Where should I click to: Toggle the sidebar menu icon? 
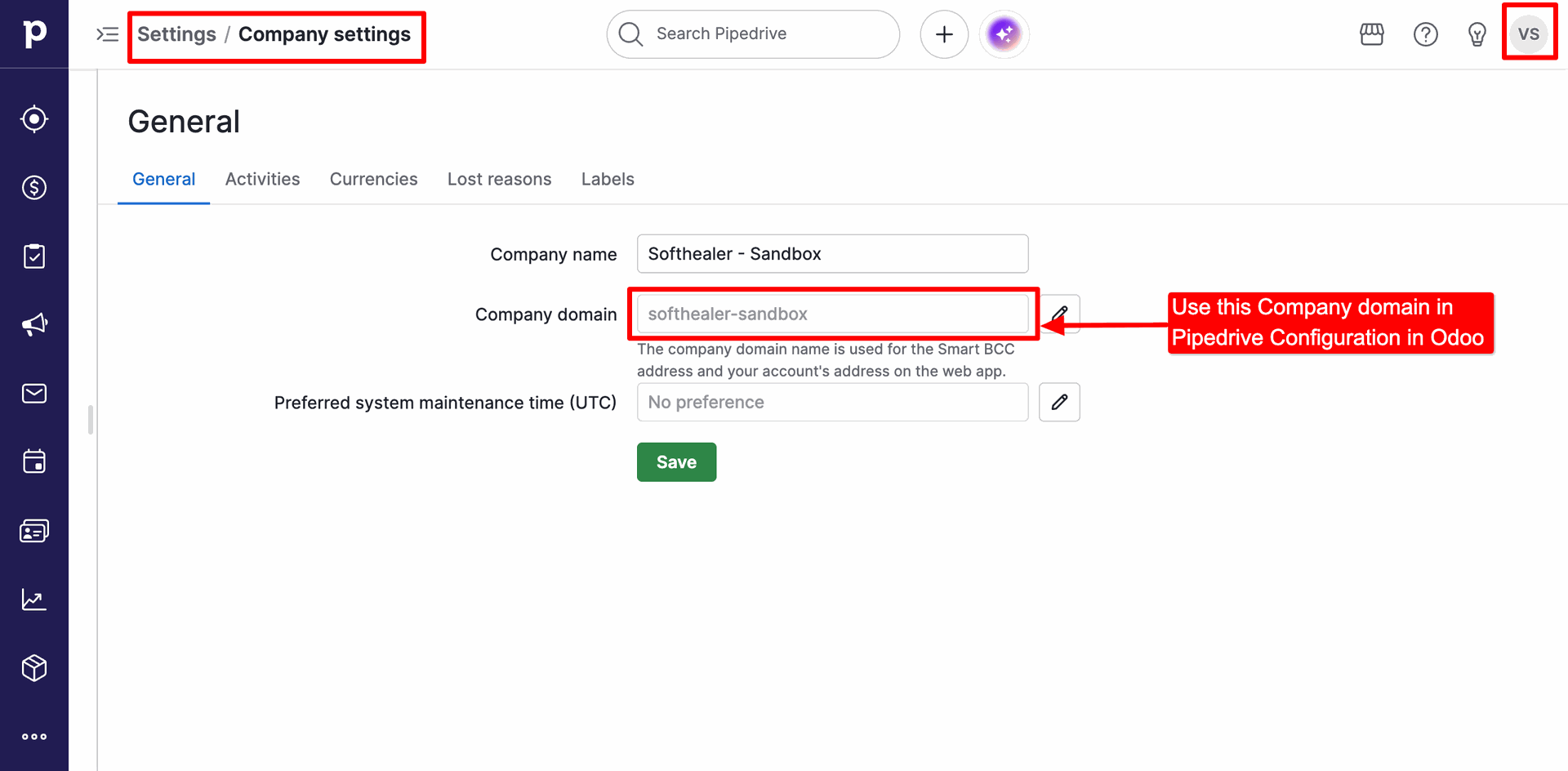[108, 34]
